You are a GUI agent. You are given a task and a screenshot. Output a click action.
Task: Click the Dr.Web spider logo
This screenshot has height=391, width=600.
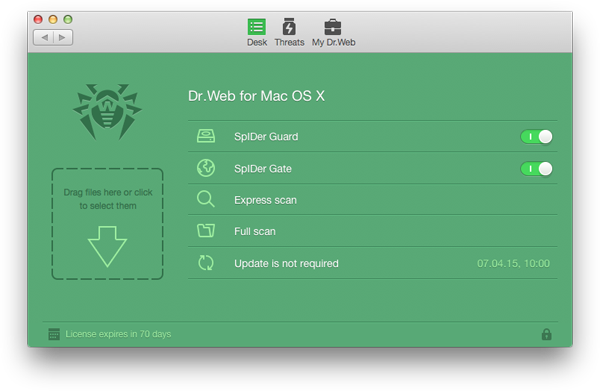(108, 112)
